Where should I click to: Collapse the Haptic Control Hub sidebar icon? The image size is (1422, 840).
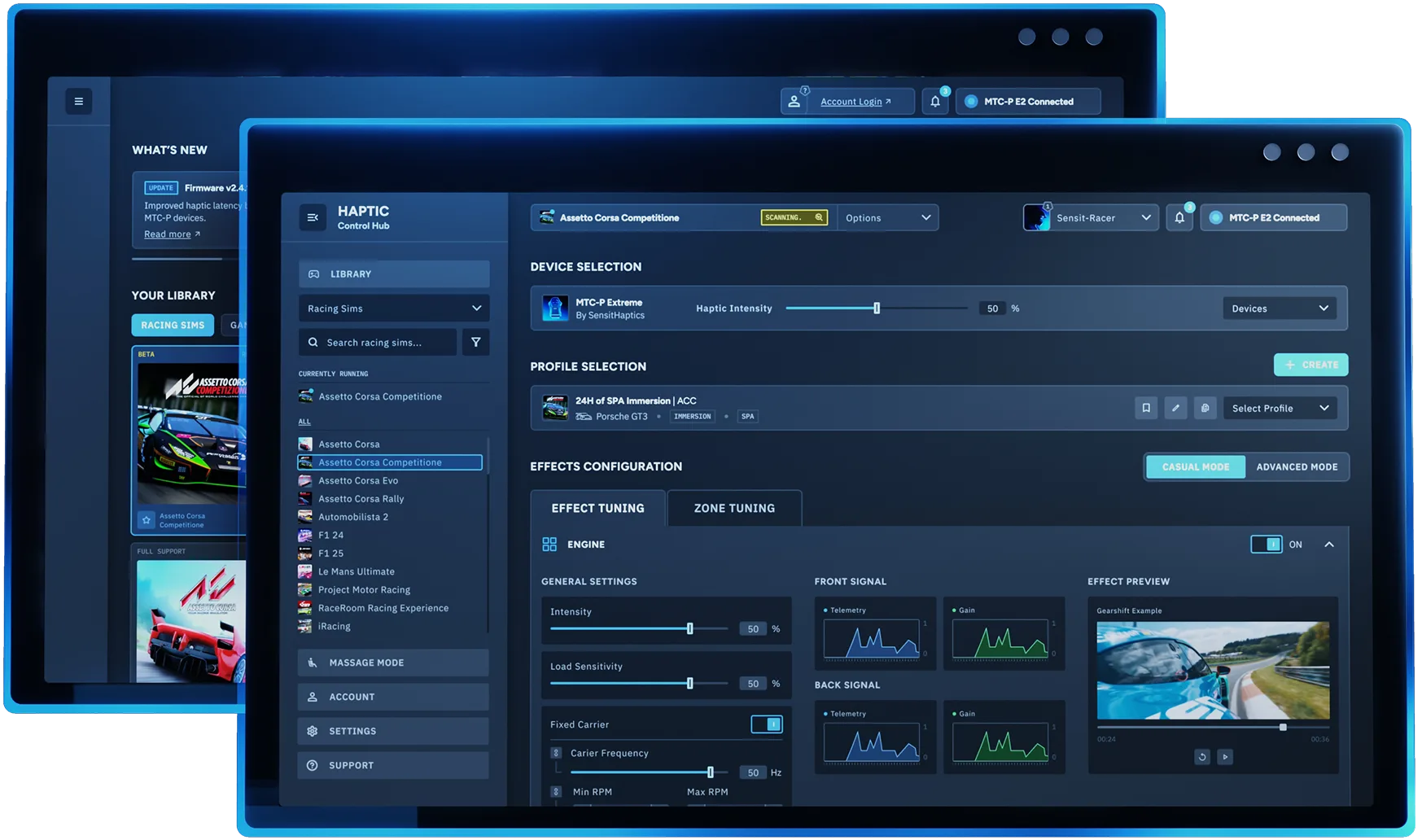point(313,217)
